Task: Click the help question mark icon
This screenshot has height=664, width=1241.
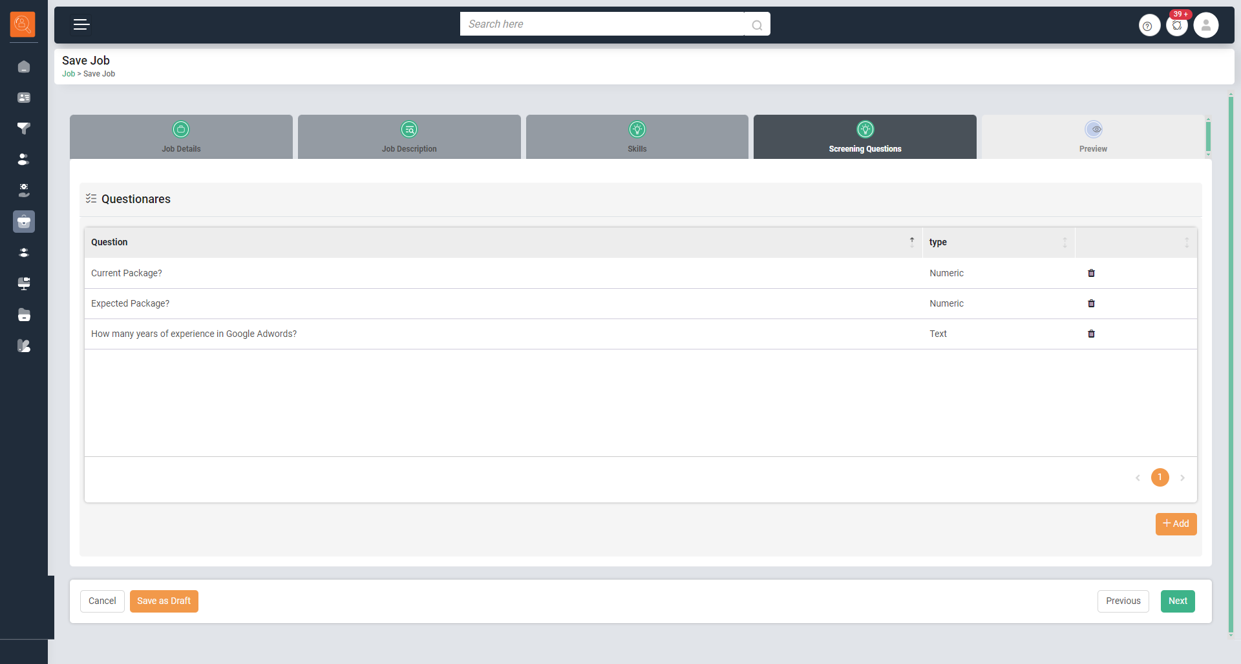Action: tap(1149, 26)
